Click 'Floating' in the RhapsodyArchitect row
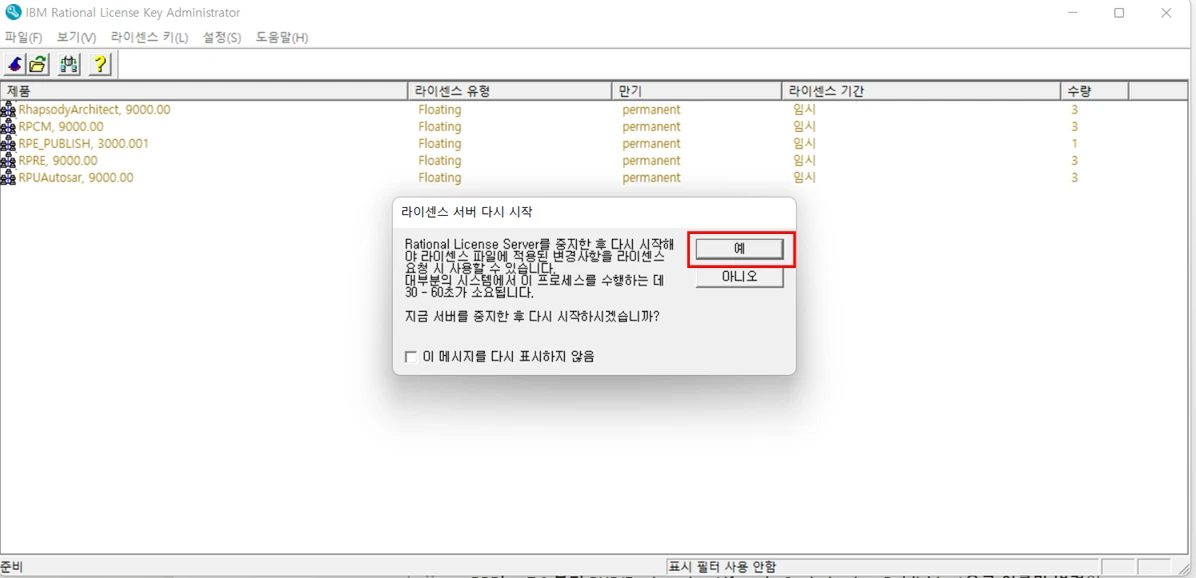Image resolution: width=1196 pixels, height=578 pixels. [439, 110]
